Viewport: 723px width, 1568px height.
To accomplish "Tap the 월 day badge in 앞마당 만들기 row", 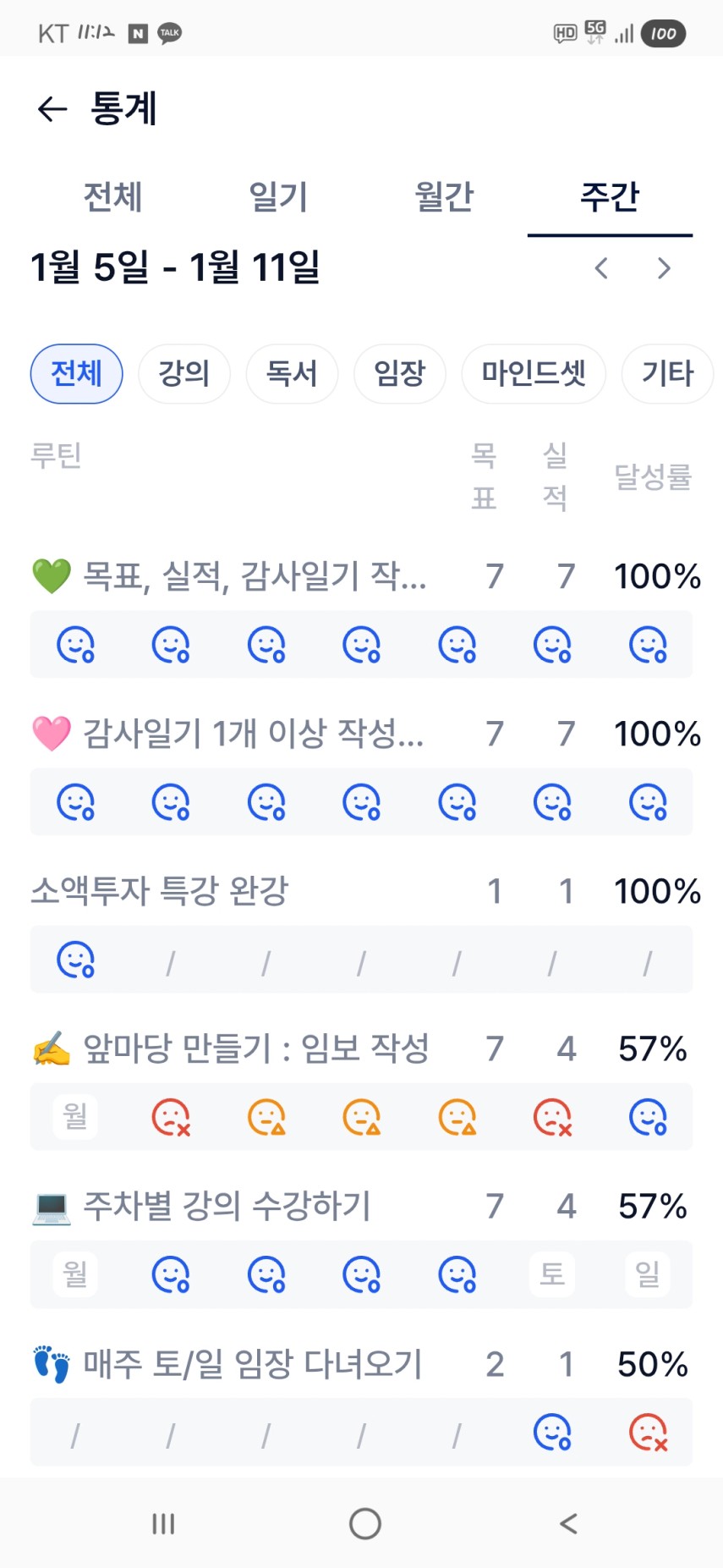I will point(75,1116).
